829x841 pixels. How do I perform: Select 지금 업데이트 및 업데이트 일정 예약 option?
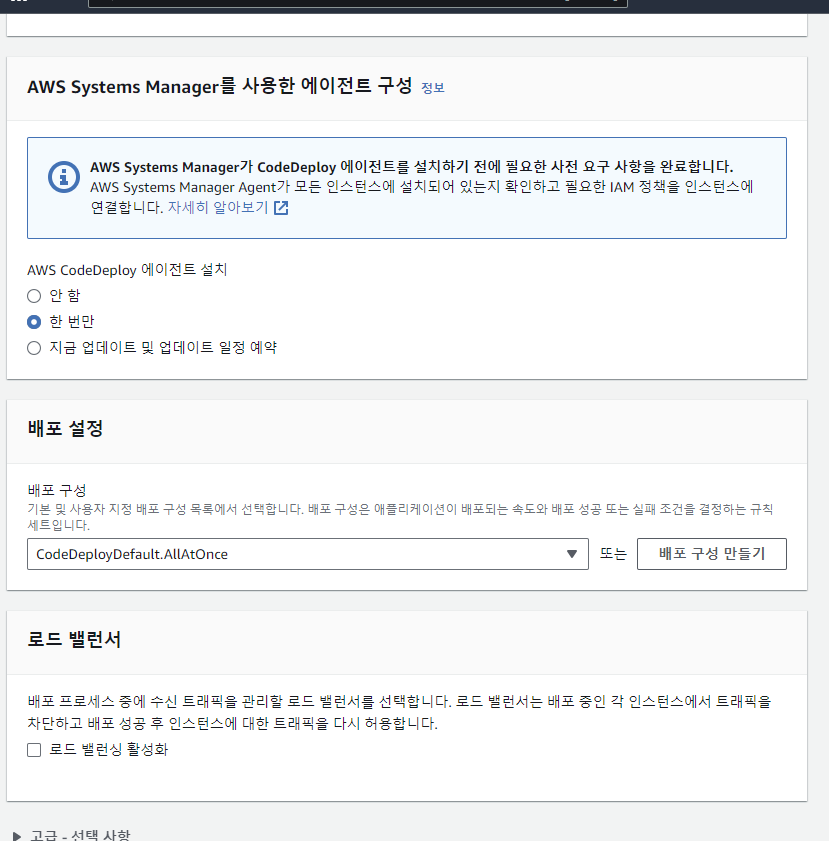tap(34, 348)
